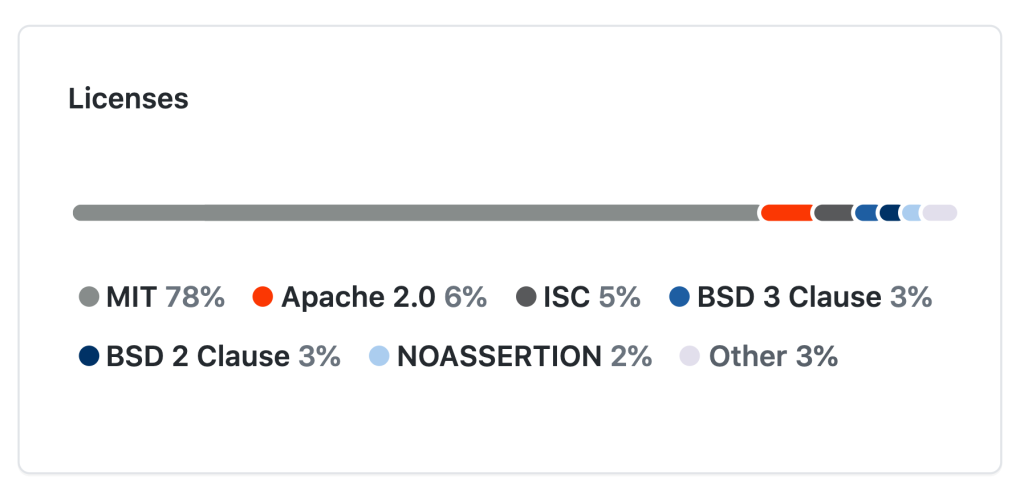Click the blue dot beside BSD 3 Clause

click(679, 297)
